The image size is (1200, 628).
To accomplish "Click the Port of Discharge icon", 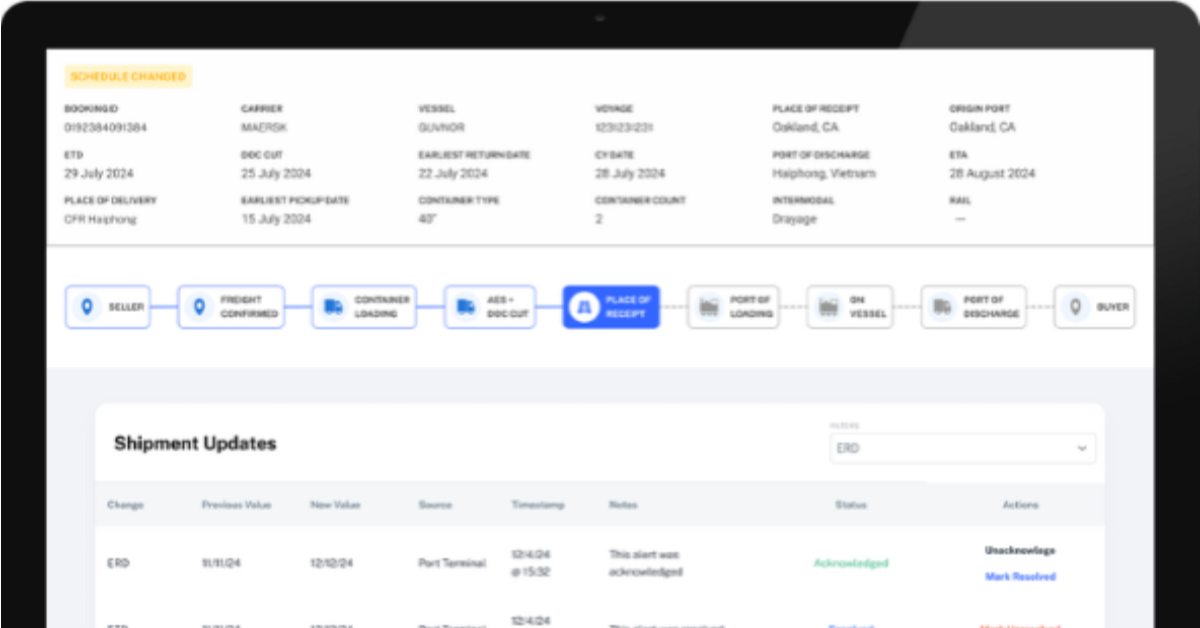I will point(943,307).
